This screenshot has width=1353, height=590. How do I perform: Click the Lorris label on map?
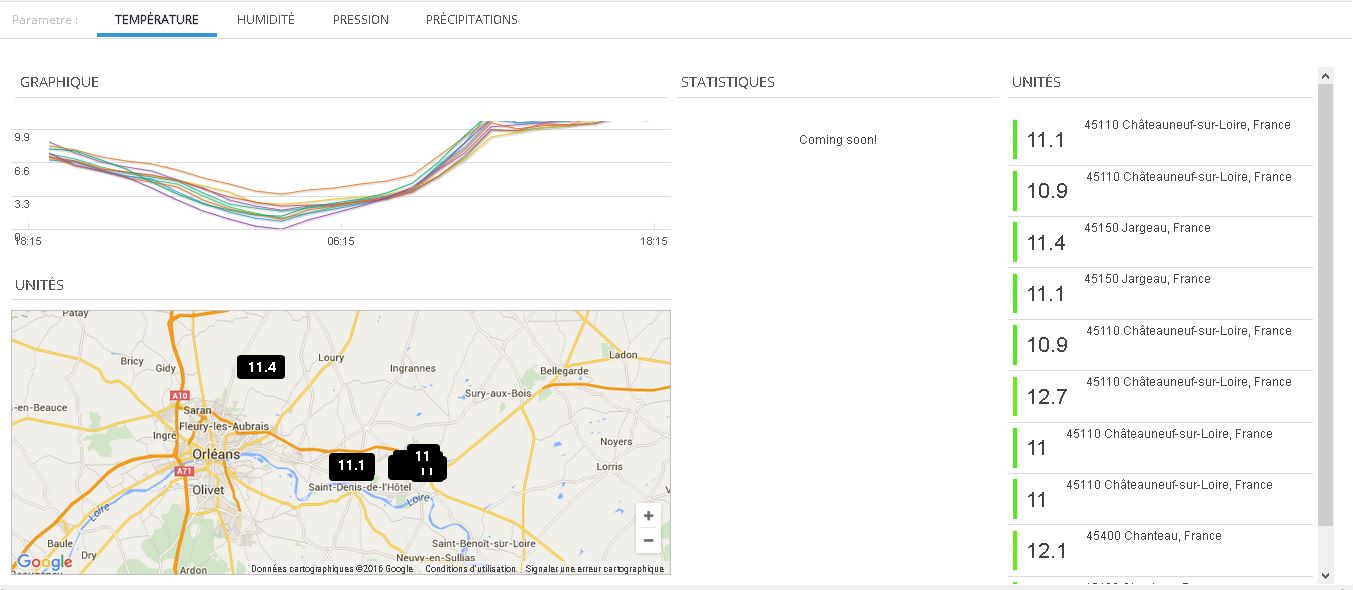609,466
